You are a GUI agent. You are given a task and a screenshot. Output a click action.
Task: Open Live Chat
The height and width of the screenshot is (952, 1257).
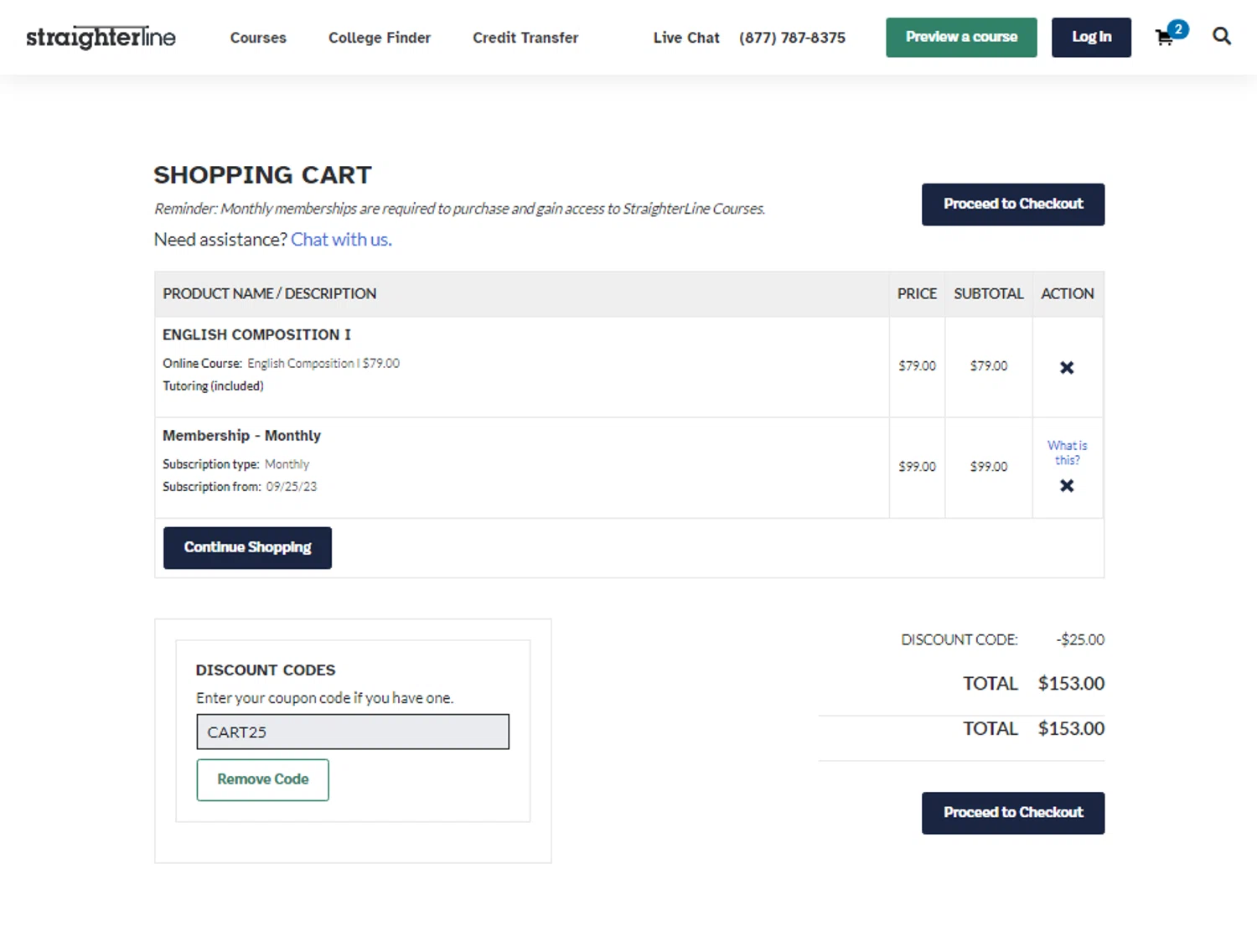(686, 38)
